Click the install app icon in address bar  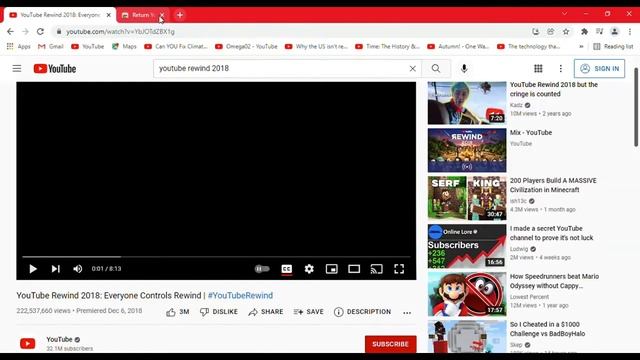[536, 31]
